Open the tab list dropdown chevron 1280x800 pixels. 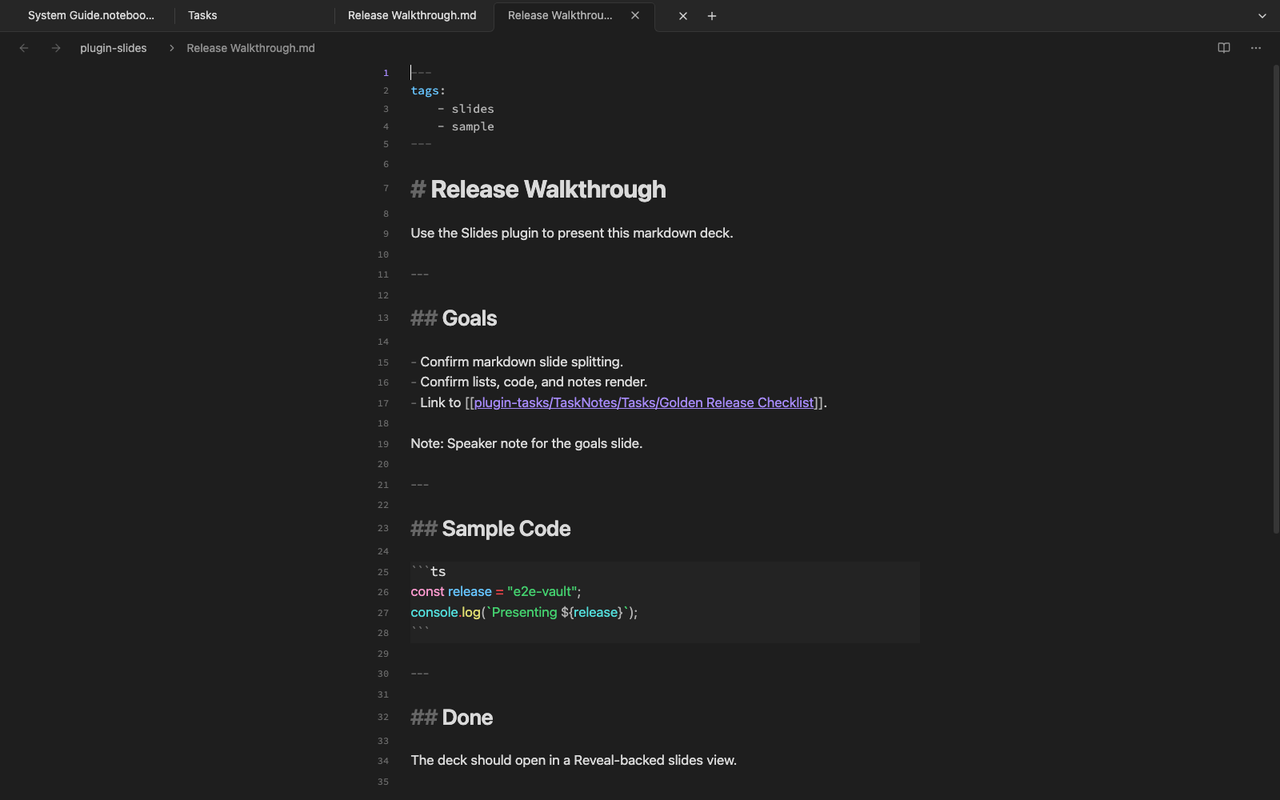point(1262,16)
